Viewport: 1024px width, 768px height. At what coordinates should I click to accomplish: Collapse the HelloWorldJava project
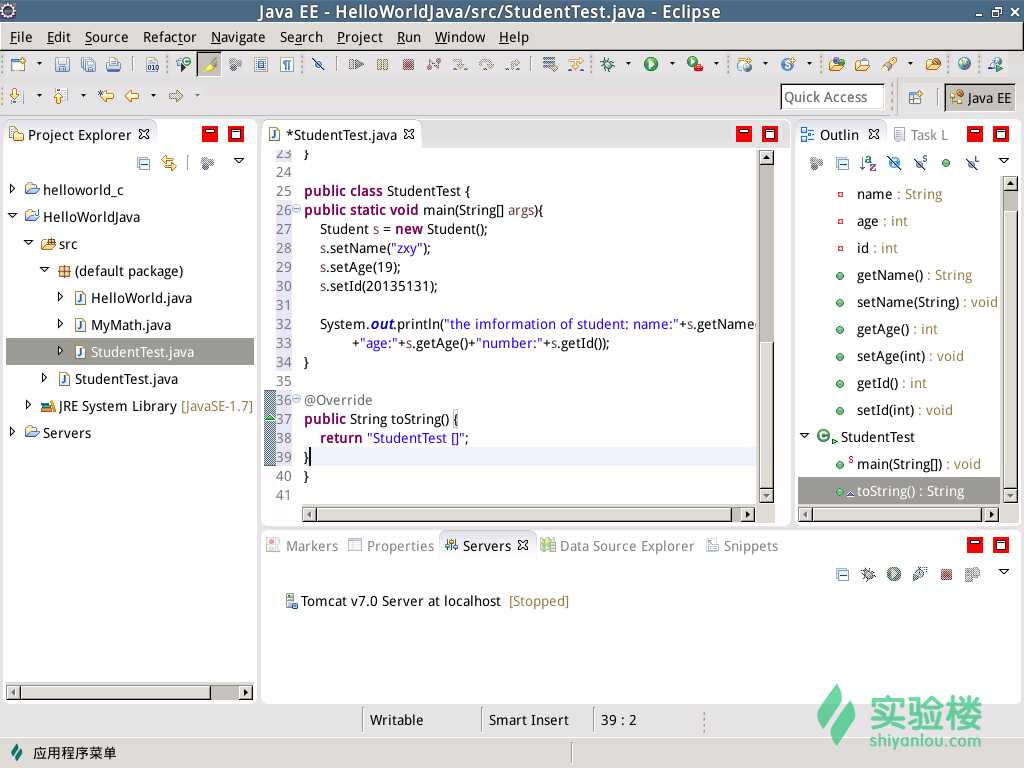12,216
